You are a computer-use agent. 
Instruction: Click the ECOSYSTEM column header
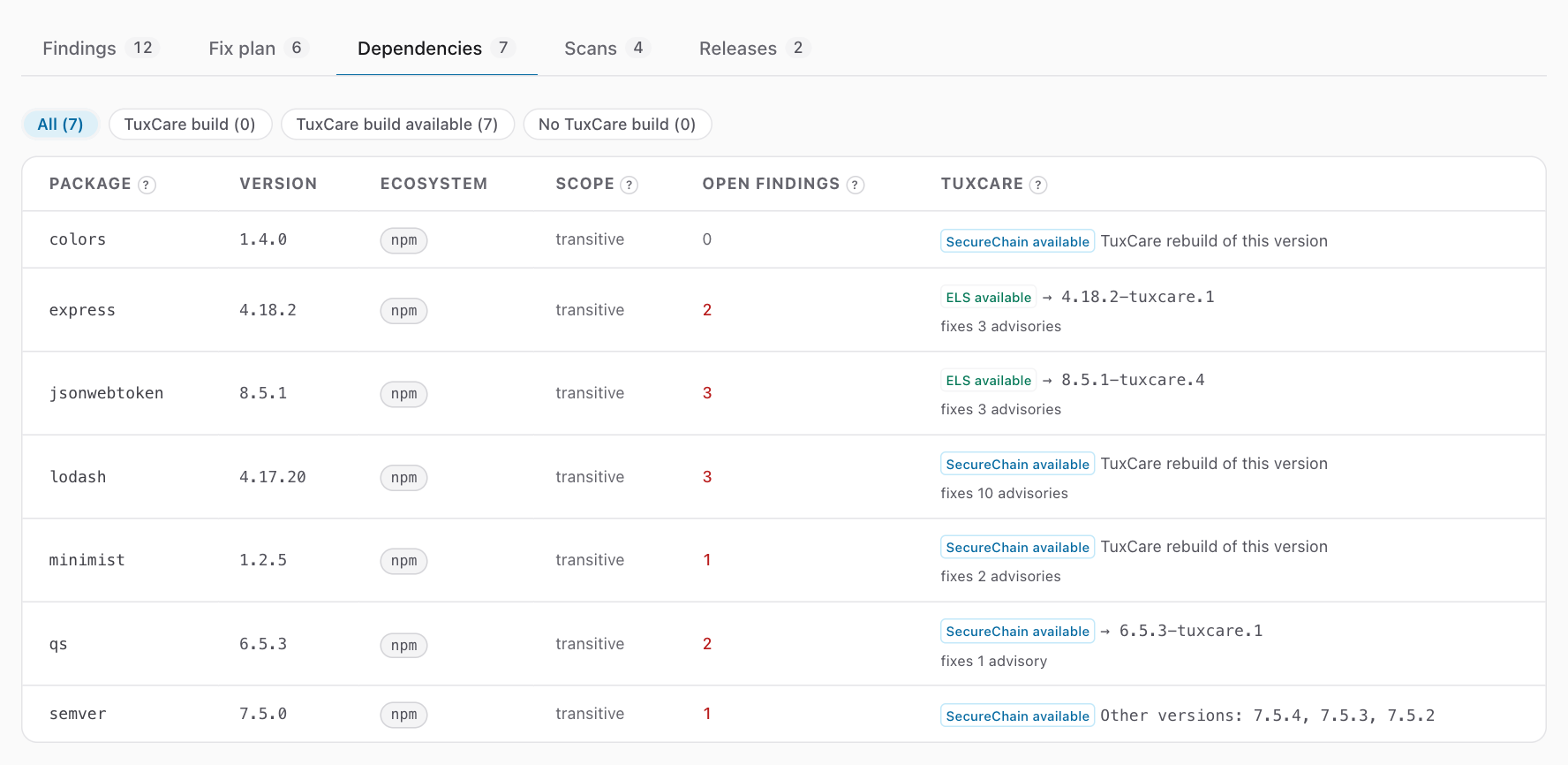(433, 184)
